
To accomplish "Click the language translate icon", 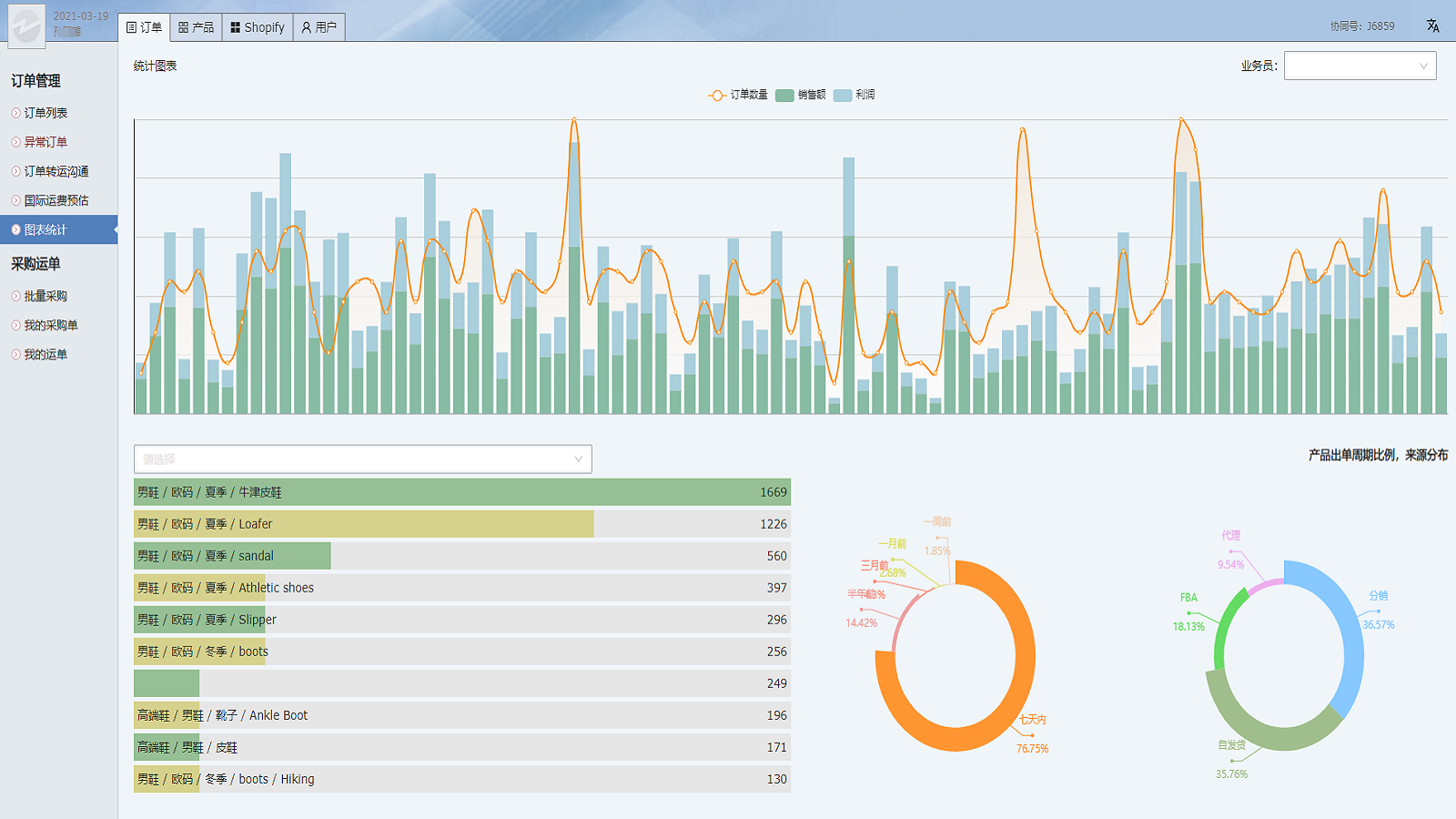I will click(1433, 26).
